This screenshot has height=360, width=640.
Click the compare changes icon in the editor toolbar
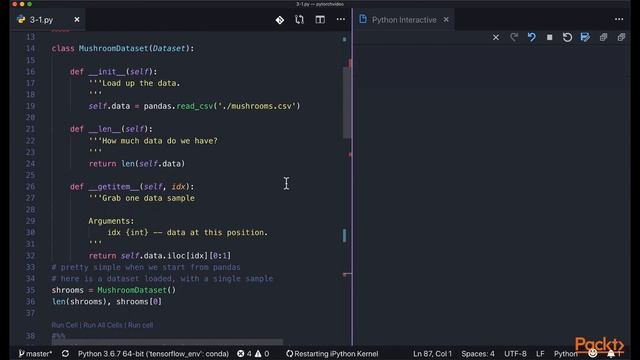(300, 20)
